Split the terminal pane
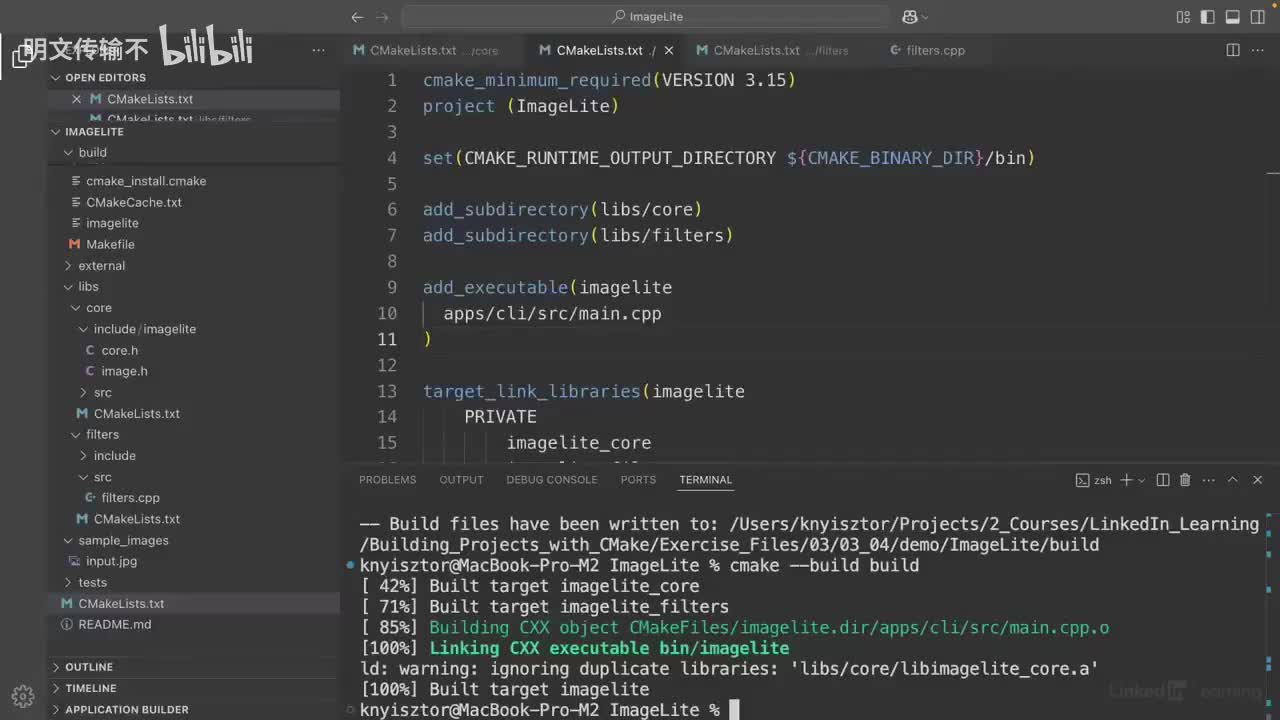This screenshot has height=720, width=1280. 1163,480
